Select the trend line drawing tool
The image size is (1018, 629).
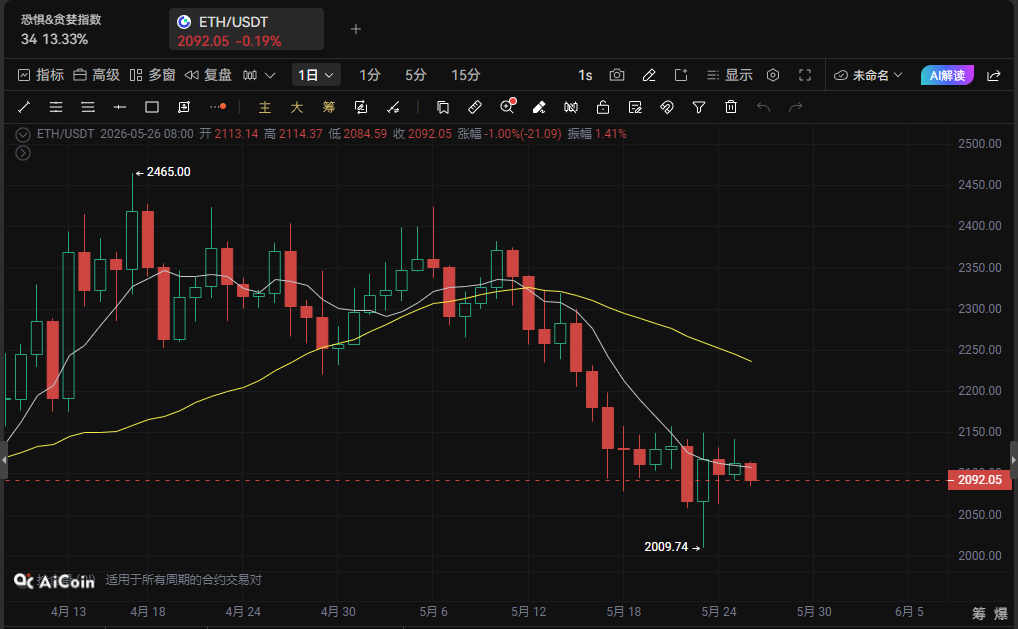[x=24, y=107]
